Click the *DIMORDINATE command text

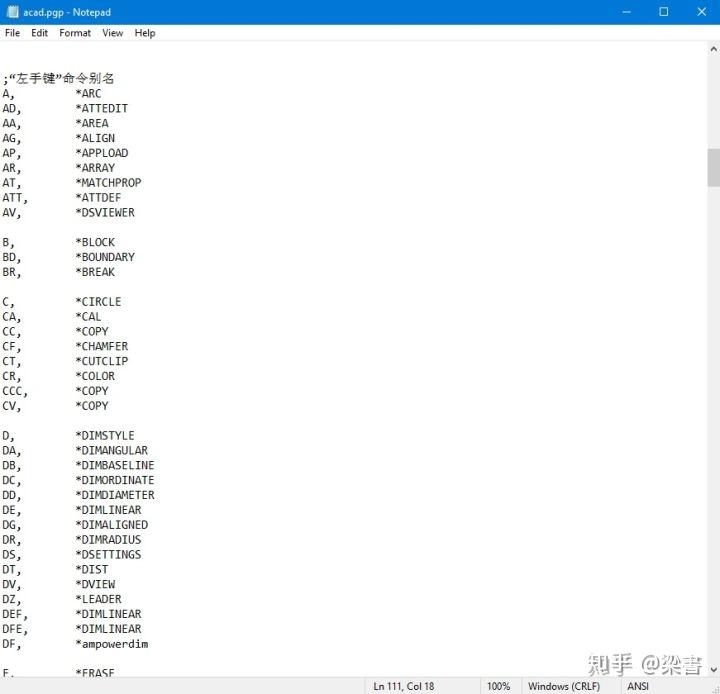tap(115, 480)
